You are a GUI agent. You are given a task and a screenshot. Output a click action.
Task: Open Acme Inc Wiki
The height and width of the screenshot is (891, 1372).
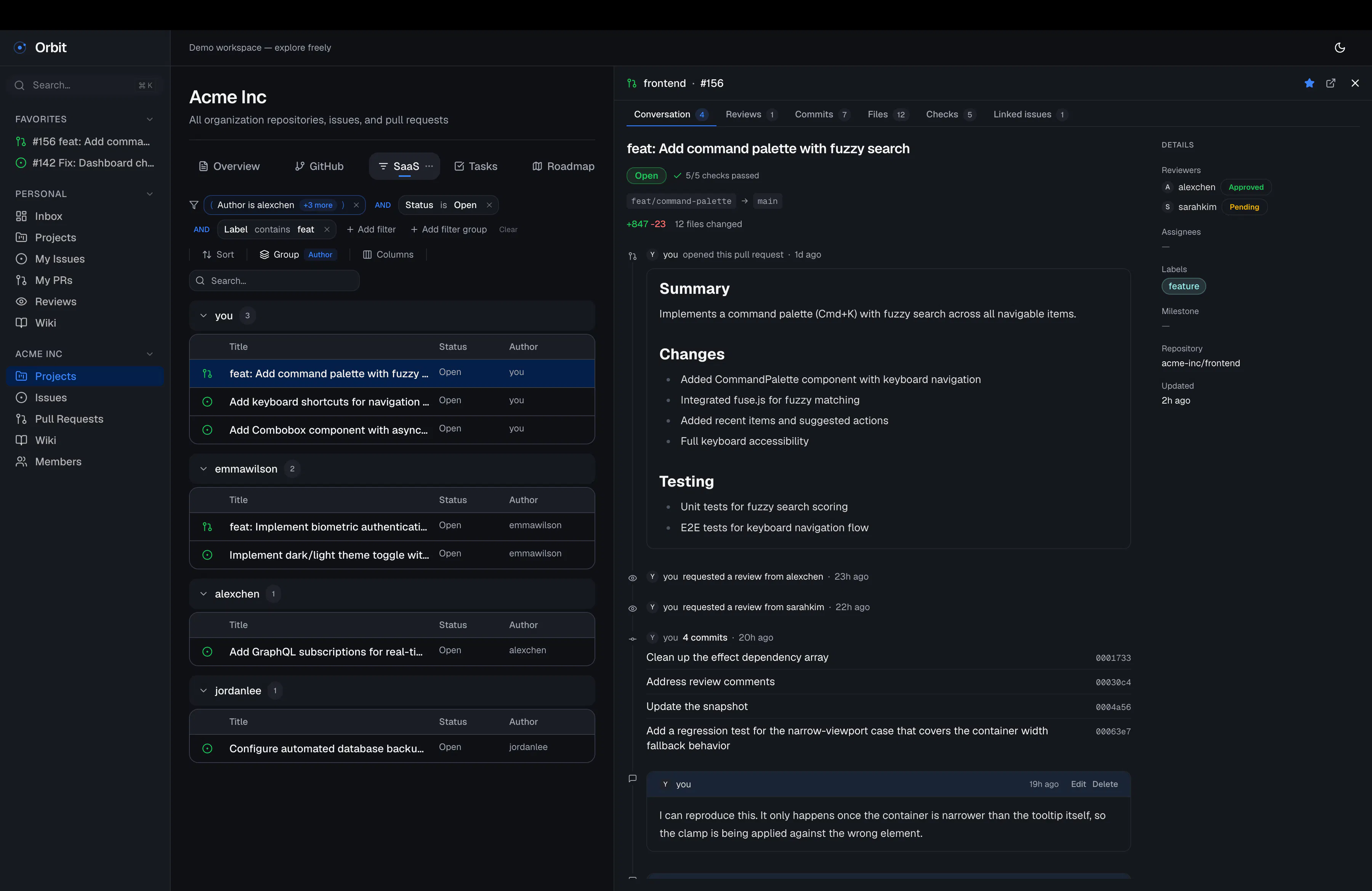click(x=85, y=440)
